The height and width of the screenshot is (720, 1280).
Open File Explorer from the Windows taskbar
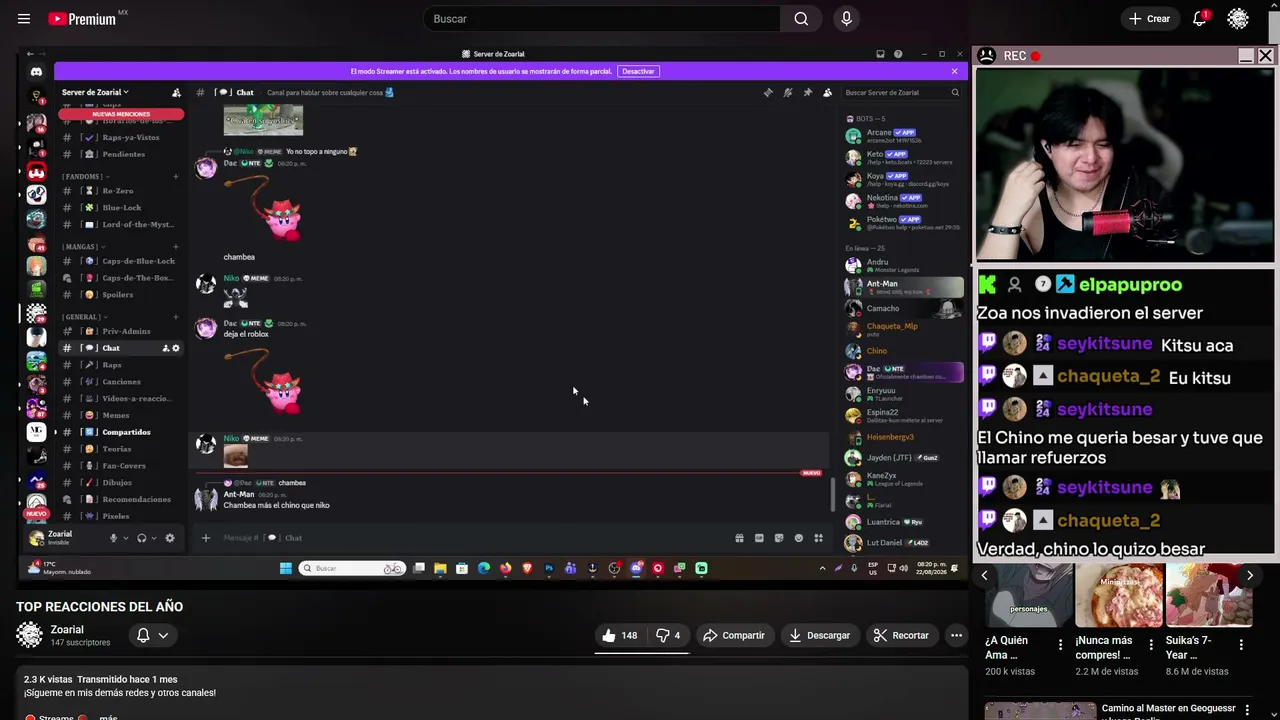coord(440,568)
